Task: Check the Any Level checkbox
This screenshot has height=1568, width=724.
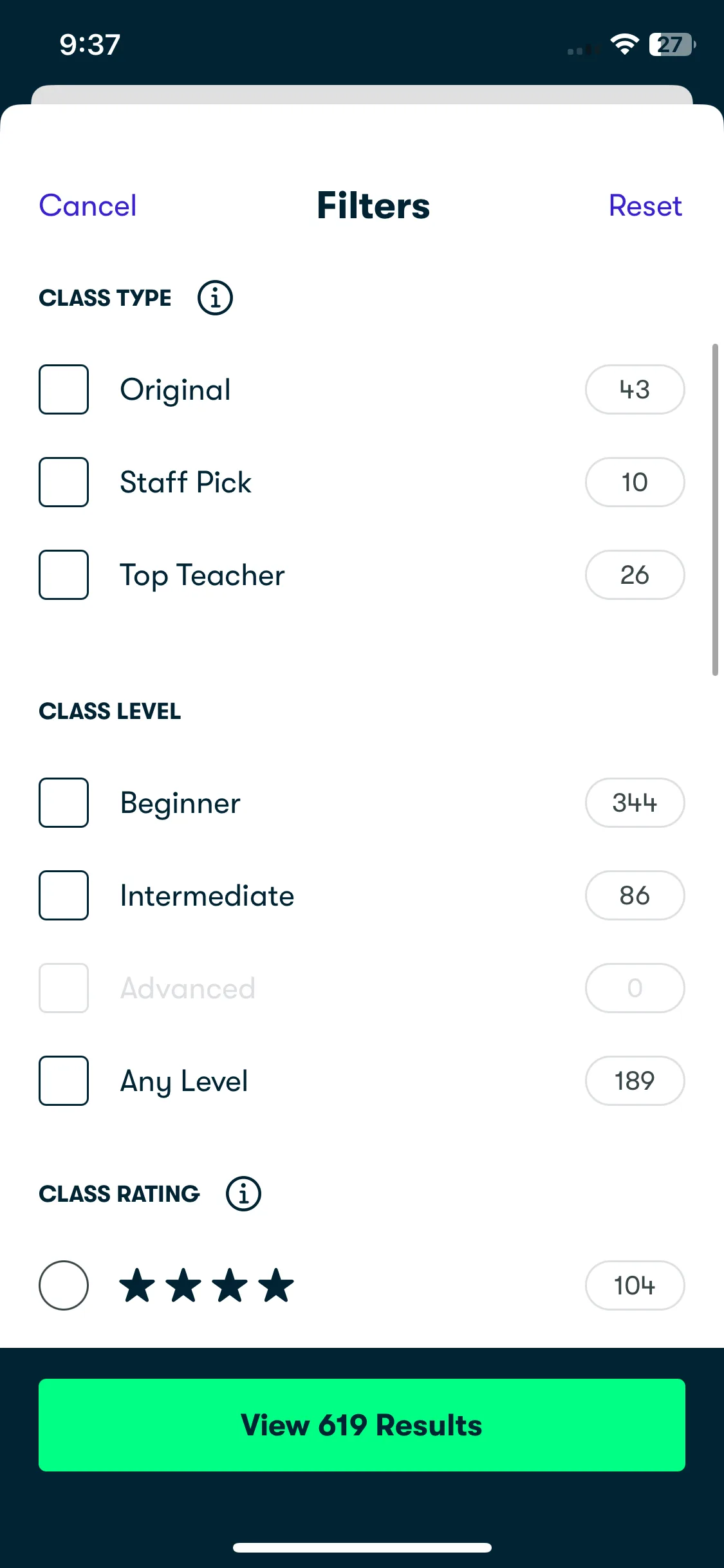Action: point(64,1081)
